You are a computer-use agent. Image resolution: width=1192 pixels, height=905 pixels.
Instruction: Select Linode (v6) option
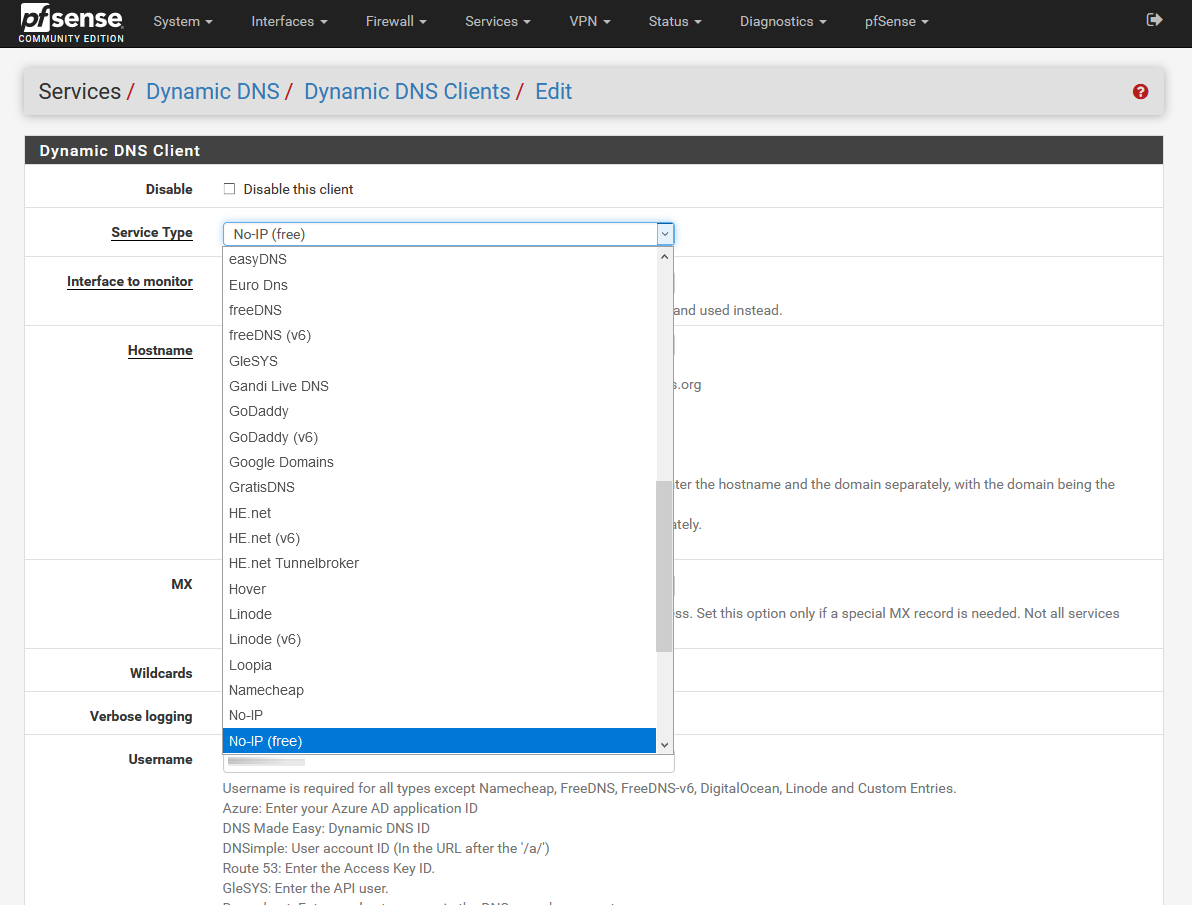click(439, 640)
